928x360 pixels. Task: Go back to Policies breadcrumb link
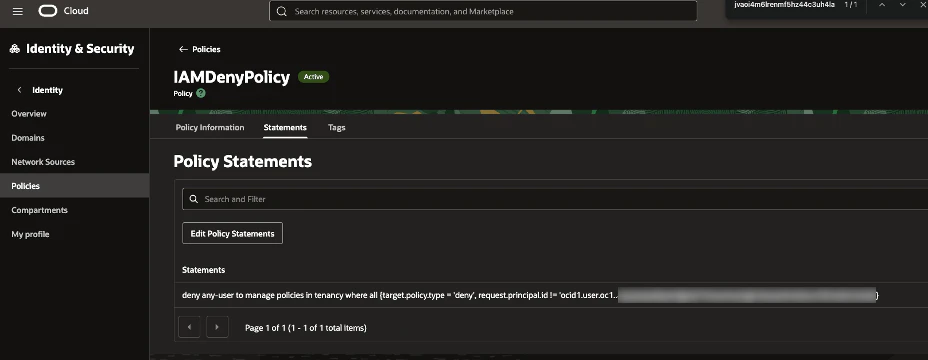[200, 50]
